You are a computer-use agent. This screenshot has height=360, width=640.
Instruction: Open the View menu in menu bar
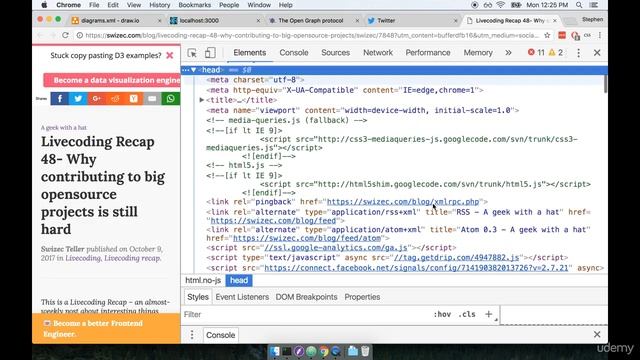133,5
